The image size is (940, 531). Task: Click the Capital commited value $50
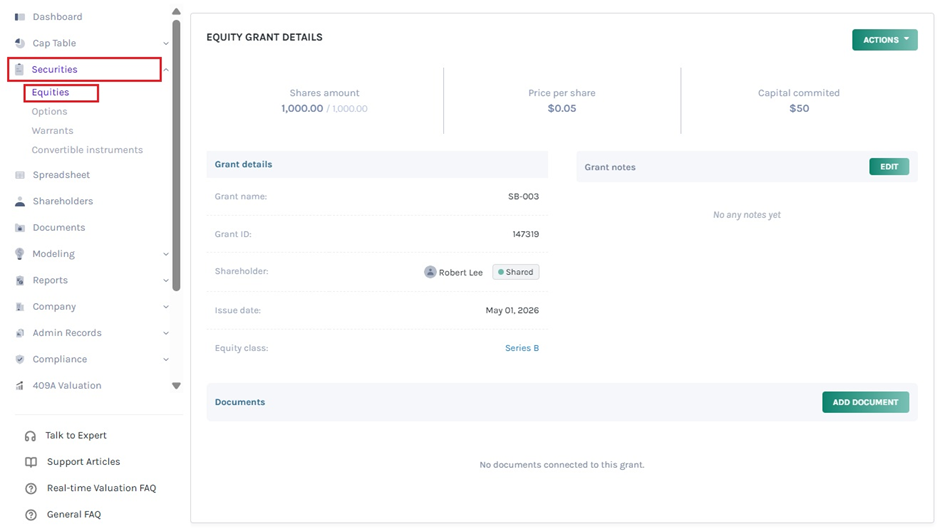[x=799, y=108]
